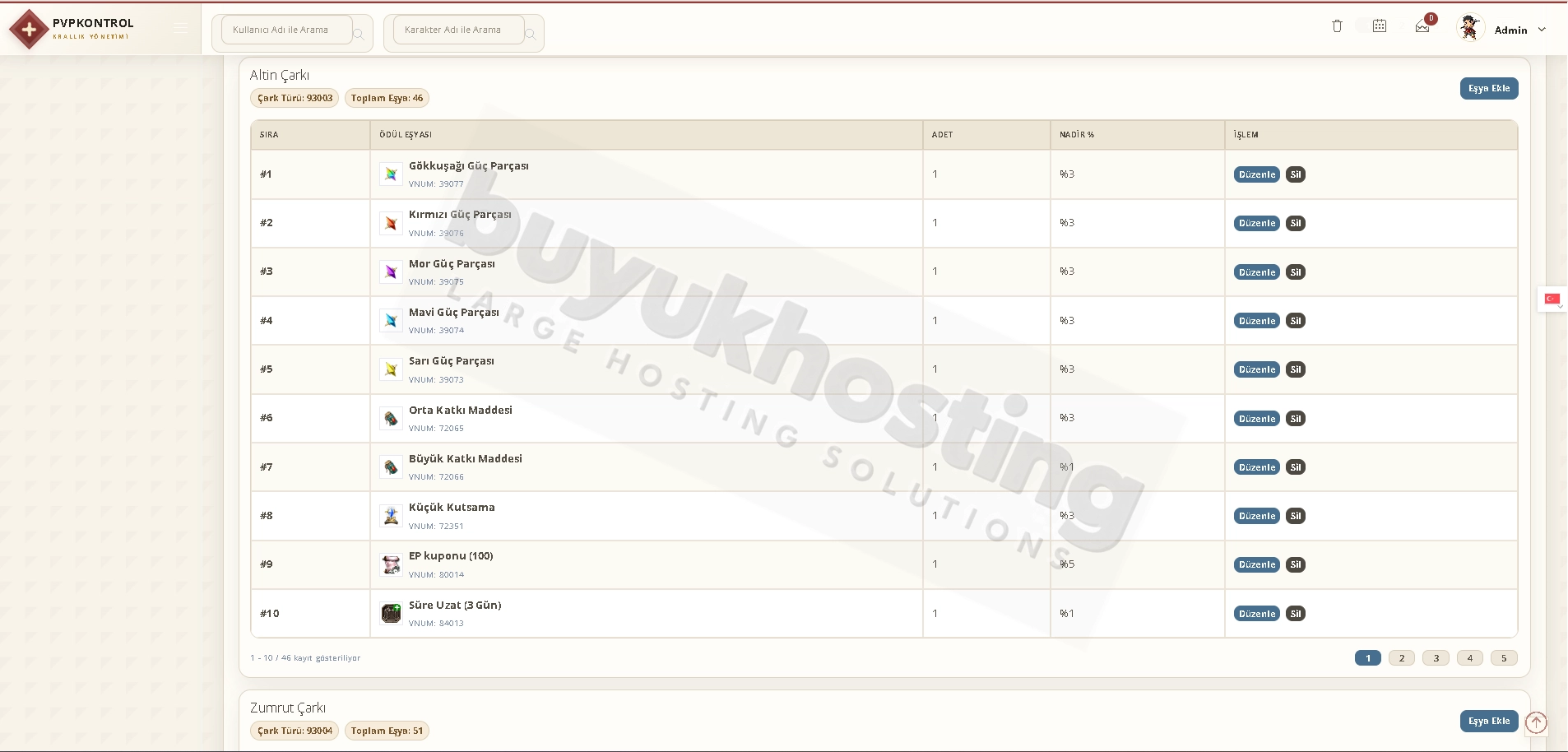Click Düzenle for Mor Güç Parçası
The height and width of the screenshot is (752, 1568).
pyautogui.click(x=1257, y=272)
